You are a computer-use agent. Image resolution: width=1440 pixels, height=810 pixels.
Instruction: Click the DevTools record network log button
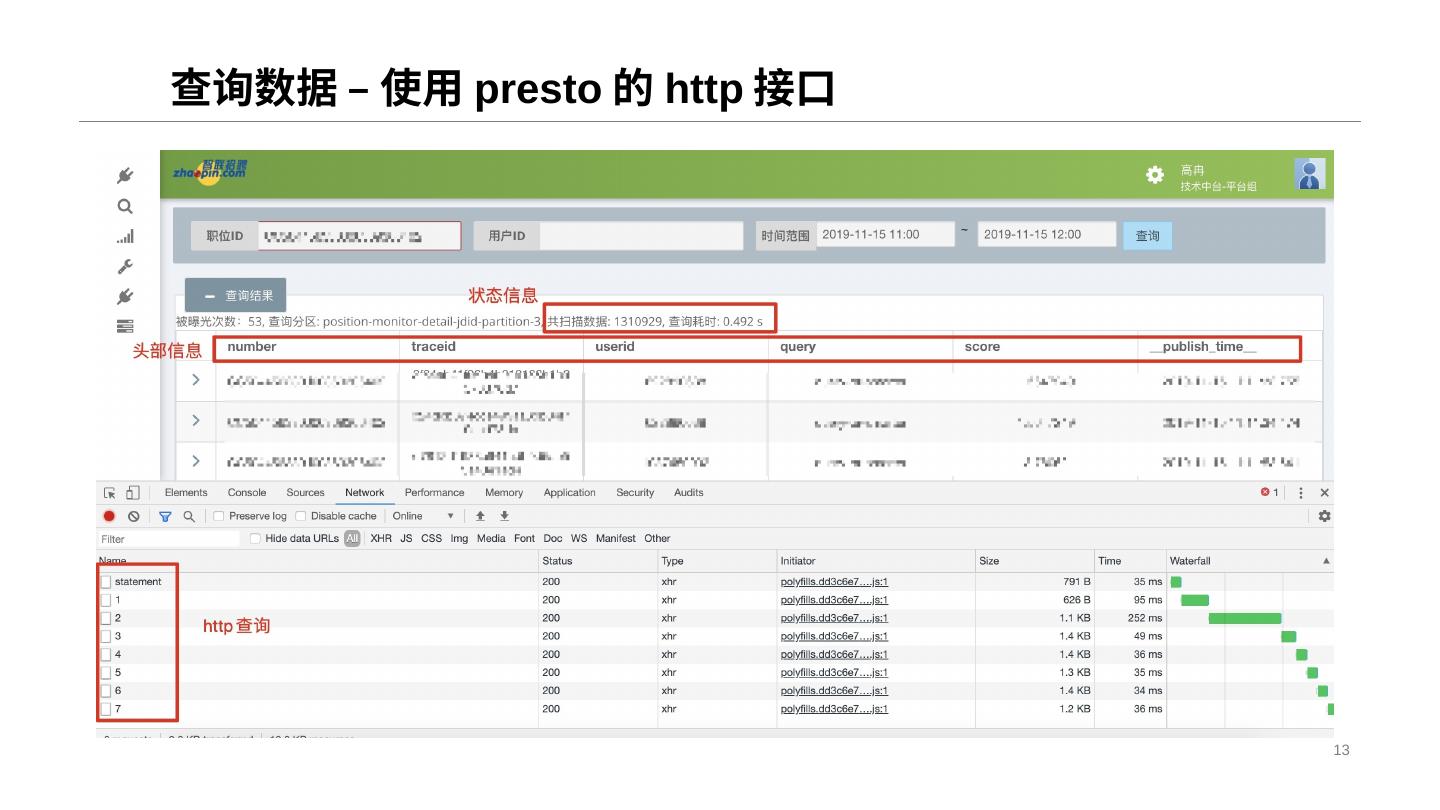[110, 517]
